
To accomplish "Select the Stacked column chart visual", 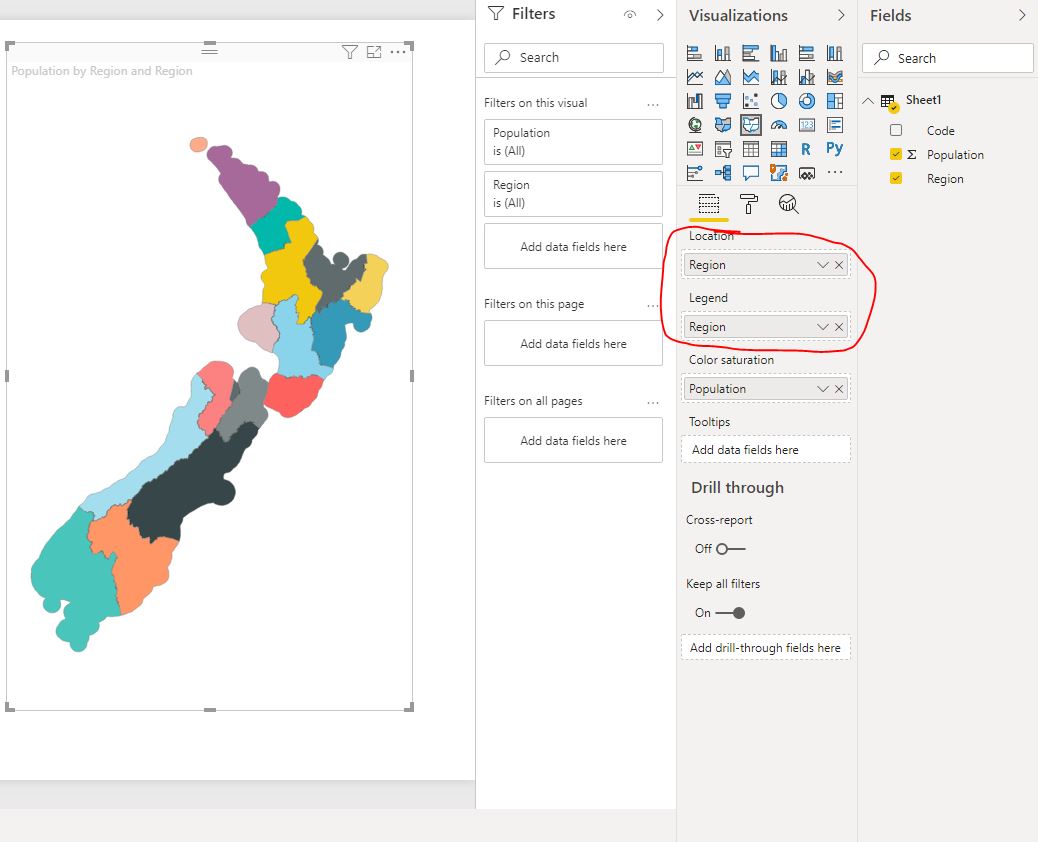I will pyautogui.click(x=723, y=53).
